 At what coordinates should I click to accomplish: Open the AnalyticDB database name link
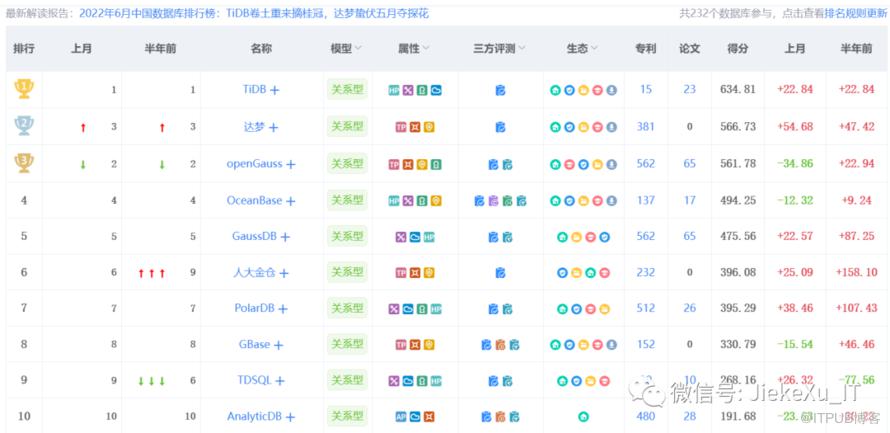tap(254, 416)
